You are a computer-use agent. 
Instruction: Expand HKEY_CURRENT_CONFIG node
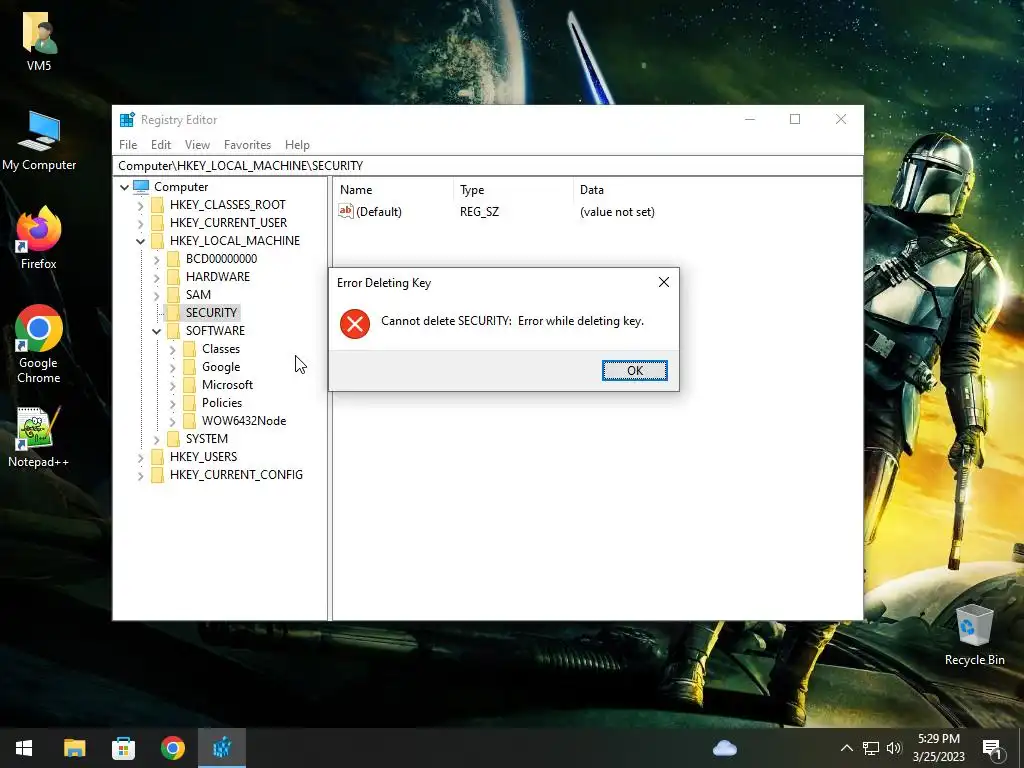coord(140,476)
